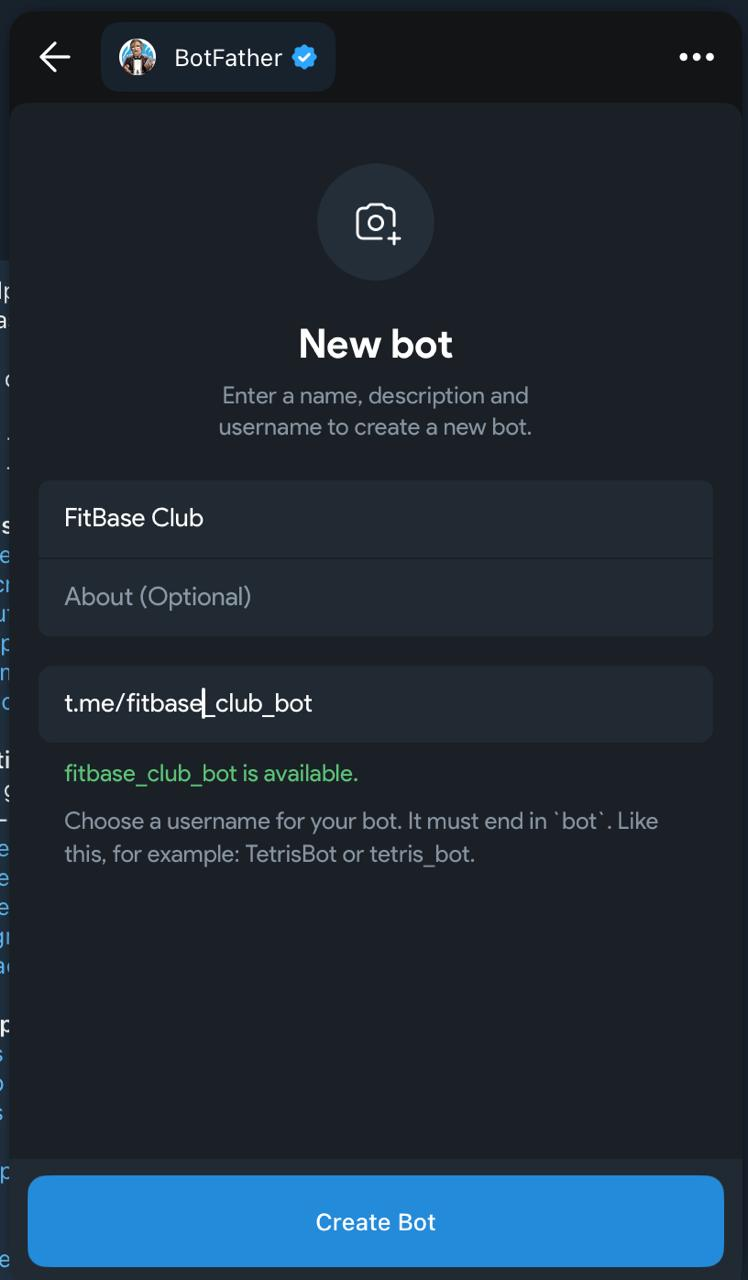This screenshot has width=748, height=1280.
Task: Go back using the left arrow
Action: point(55,57)
